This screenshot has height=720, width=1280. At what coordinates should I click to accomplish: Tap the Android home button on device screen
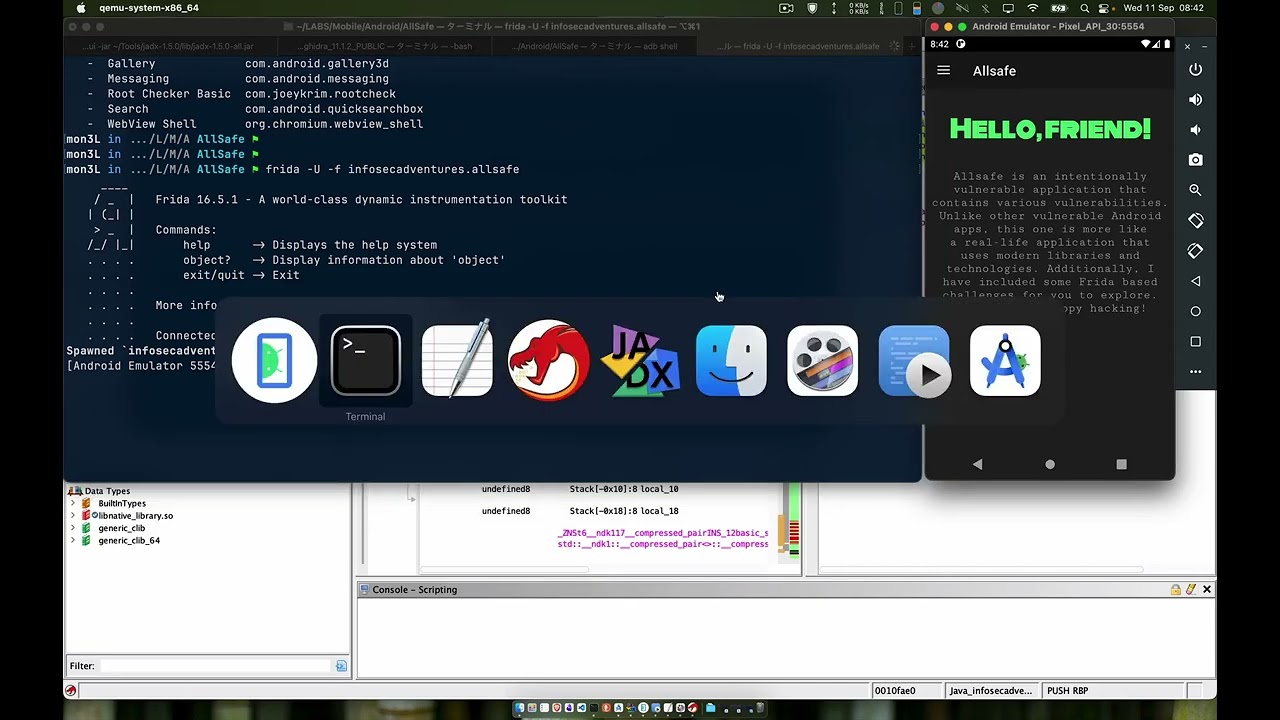[1050, 464]
